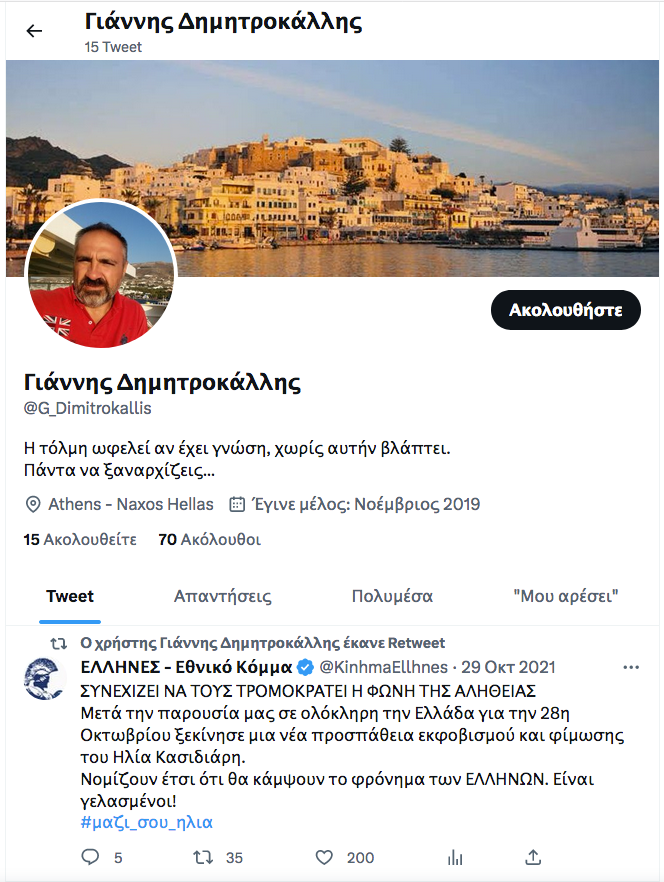Switch to the Απαντήσεις tab
This screenshot has height=882, width=664.
coord(223,596)
